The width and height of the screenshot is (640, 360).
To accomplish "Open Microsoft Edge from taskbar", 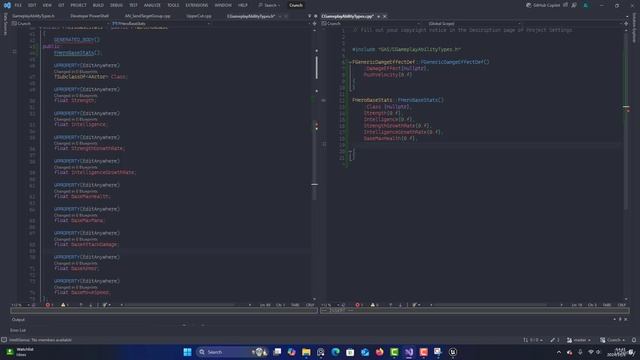I will 336,352.
